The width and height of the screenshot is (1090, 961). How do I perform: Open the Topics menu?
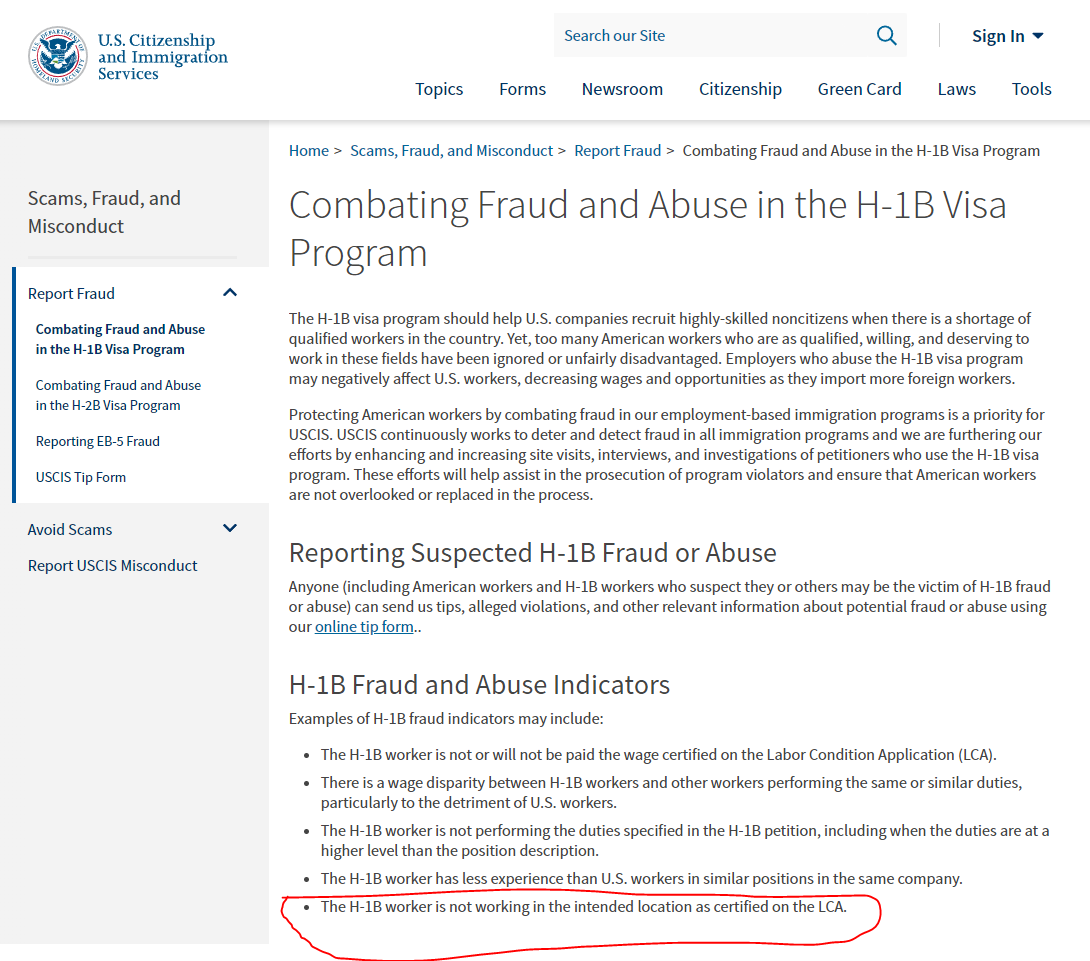click(x=439, y=89)
